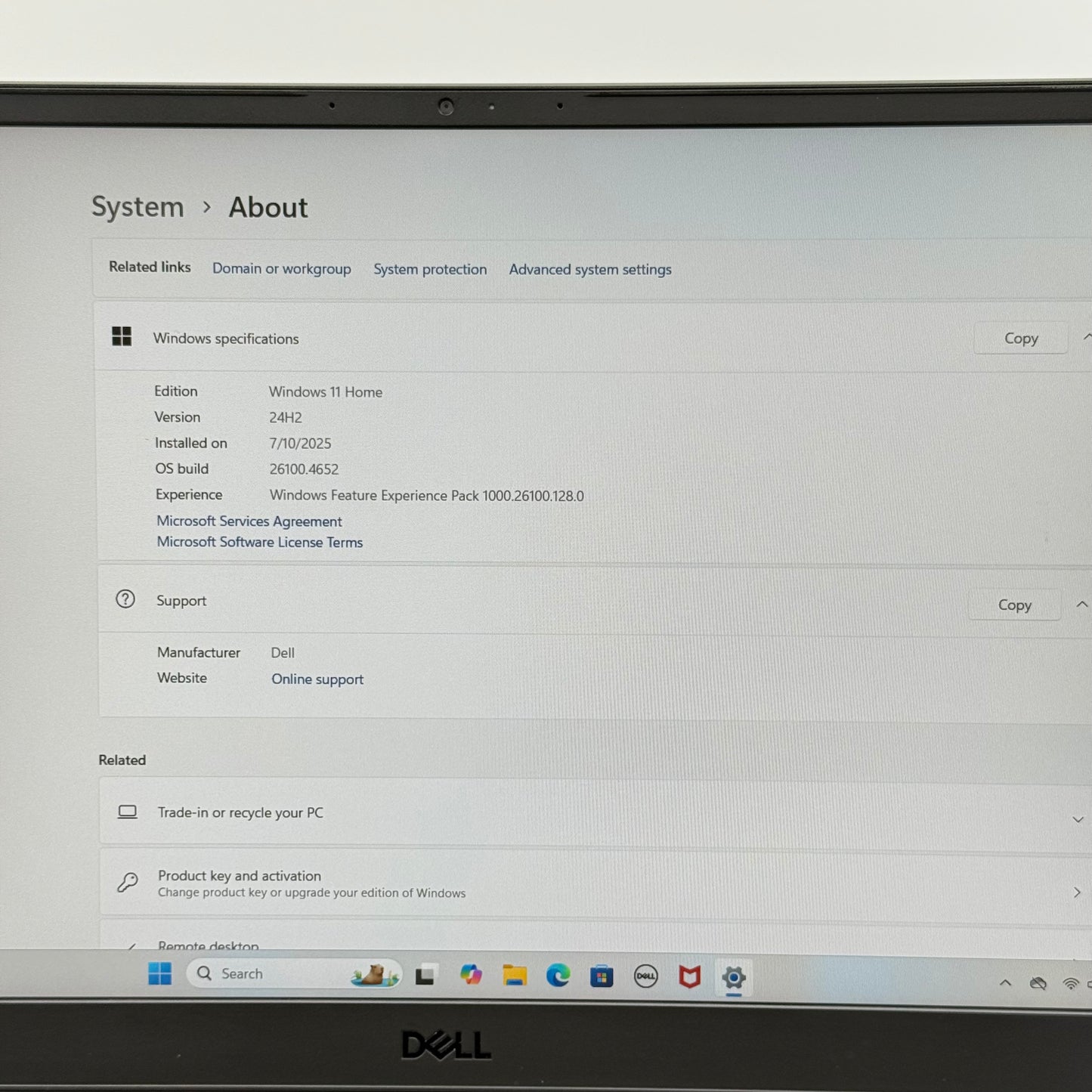Click the Related section heading
The width and height of the screenshot is (1092, 1092).
click(122, 759)
